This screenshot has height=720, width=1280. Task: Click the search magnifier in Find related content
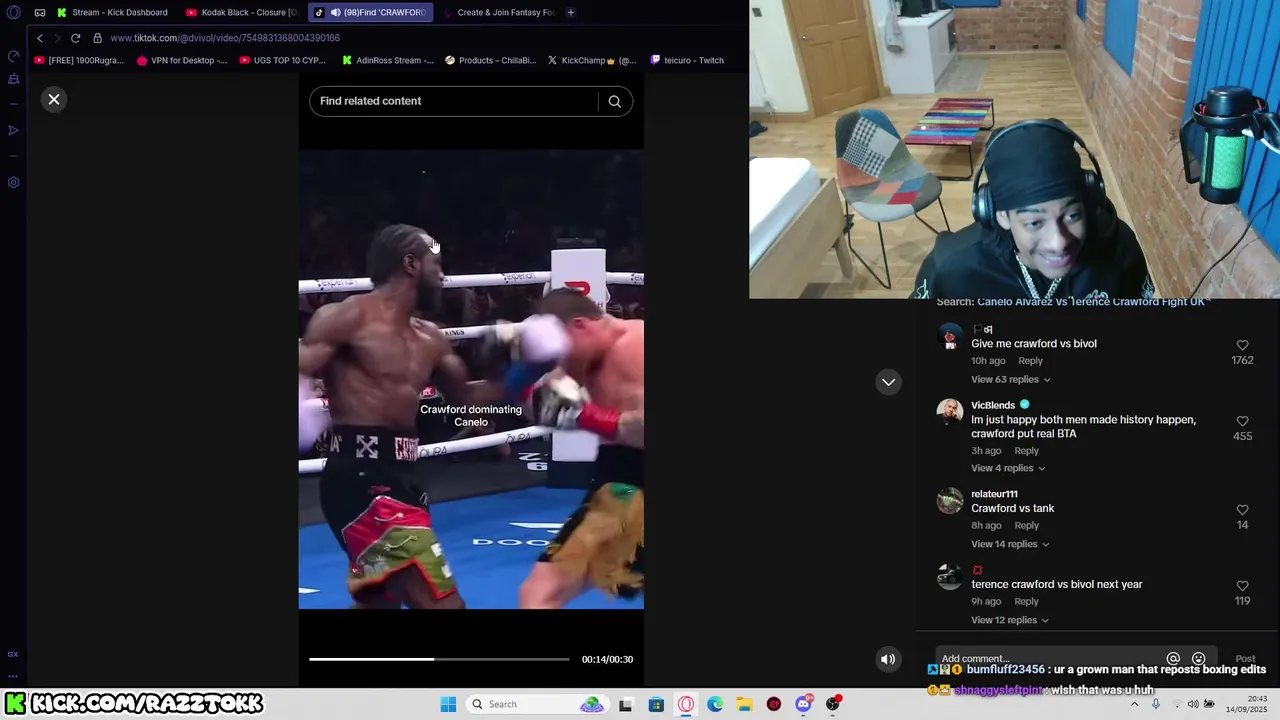[x=615, y=101]
